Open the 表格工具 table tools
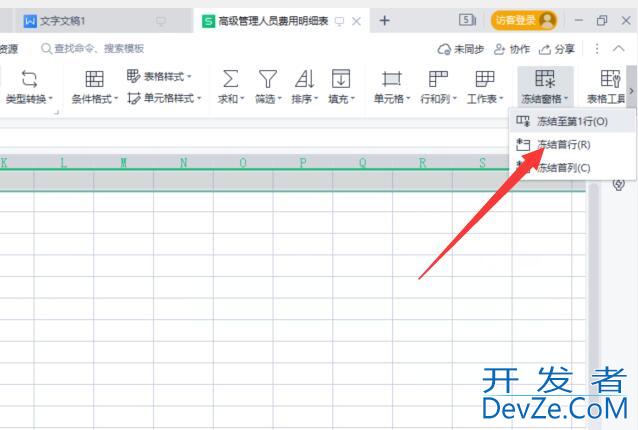 [x=607, y=87]
